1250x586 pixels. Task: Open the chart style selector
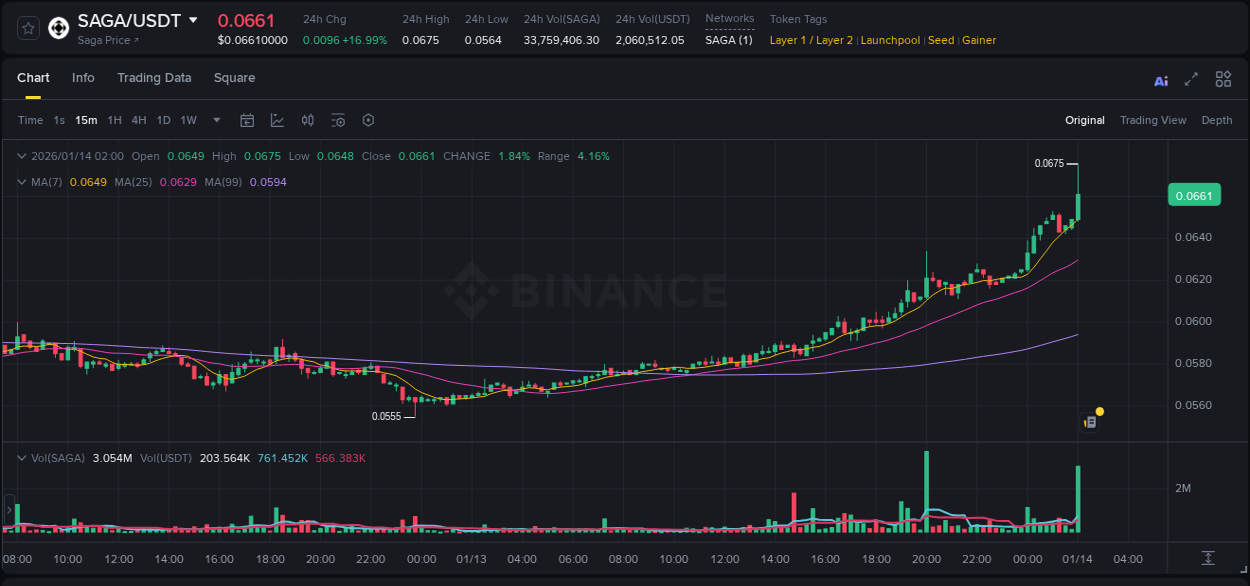point(278,120)
